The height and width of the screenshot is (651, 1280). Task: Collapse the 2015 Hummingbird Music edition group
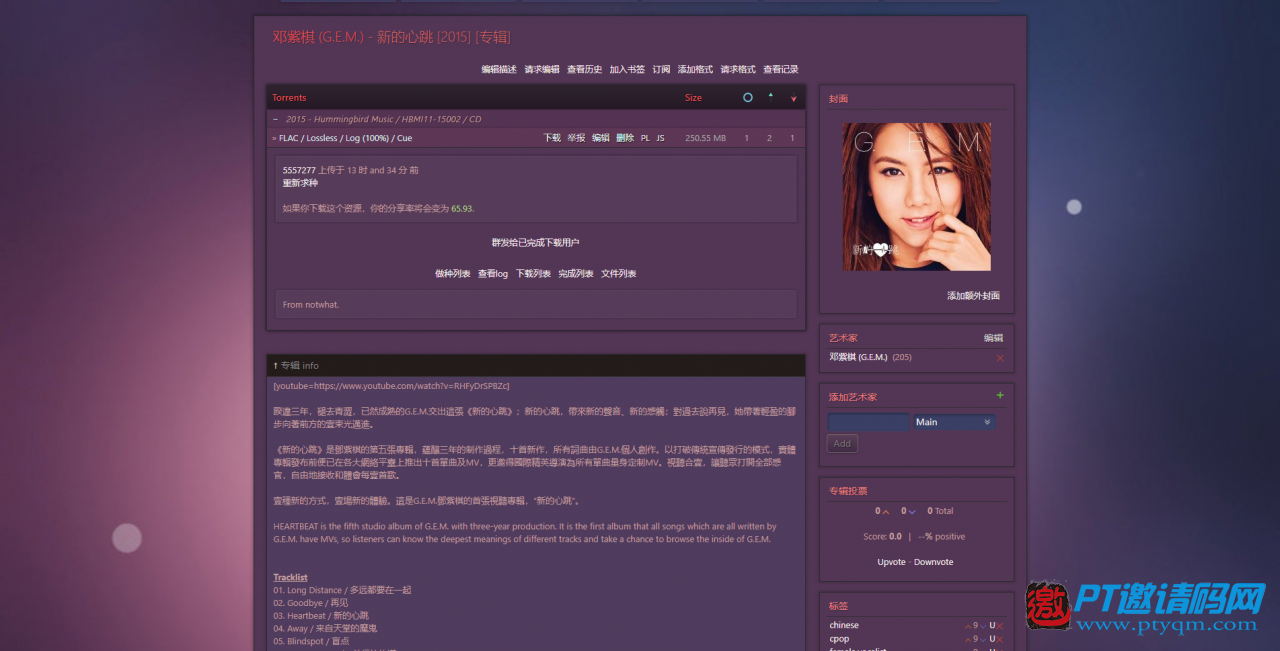click(276, 119)
